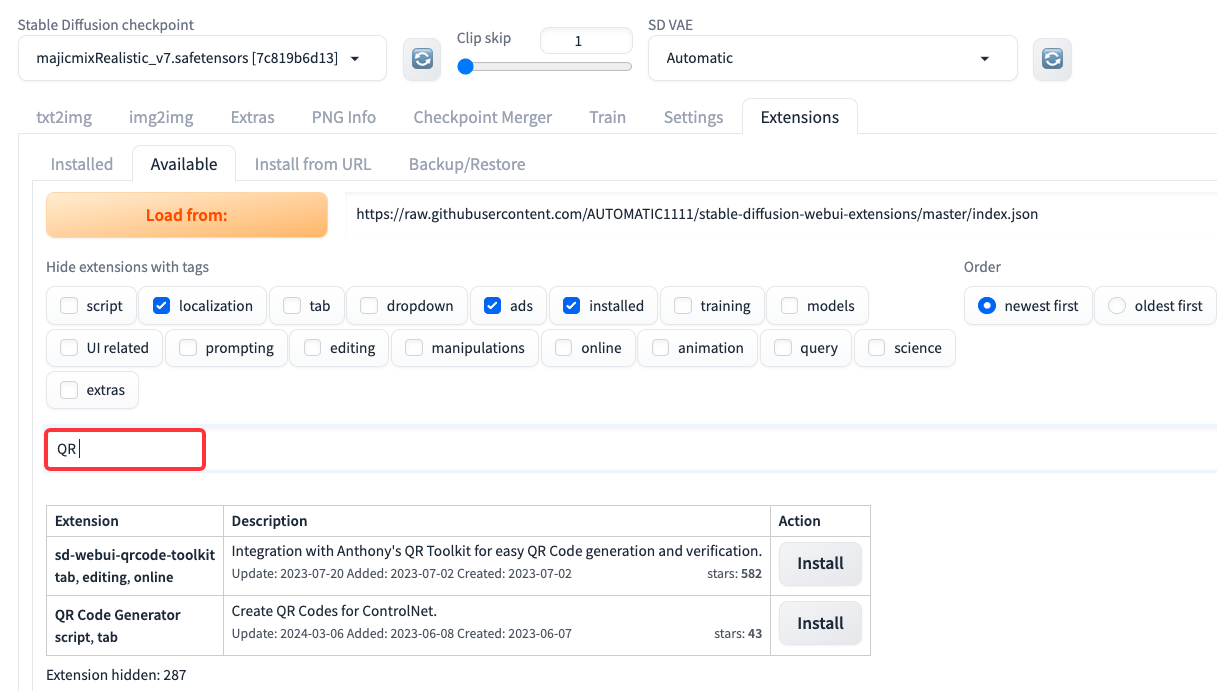Refresh the Stable Diffusion checkpoint list

click(x=422, y=59)
